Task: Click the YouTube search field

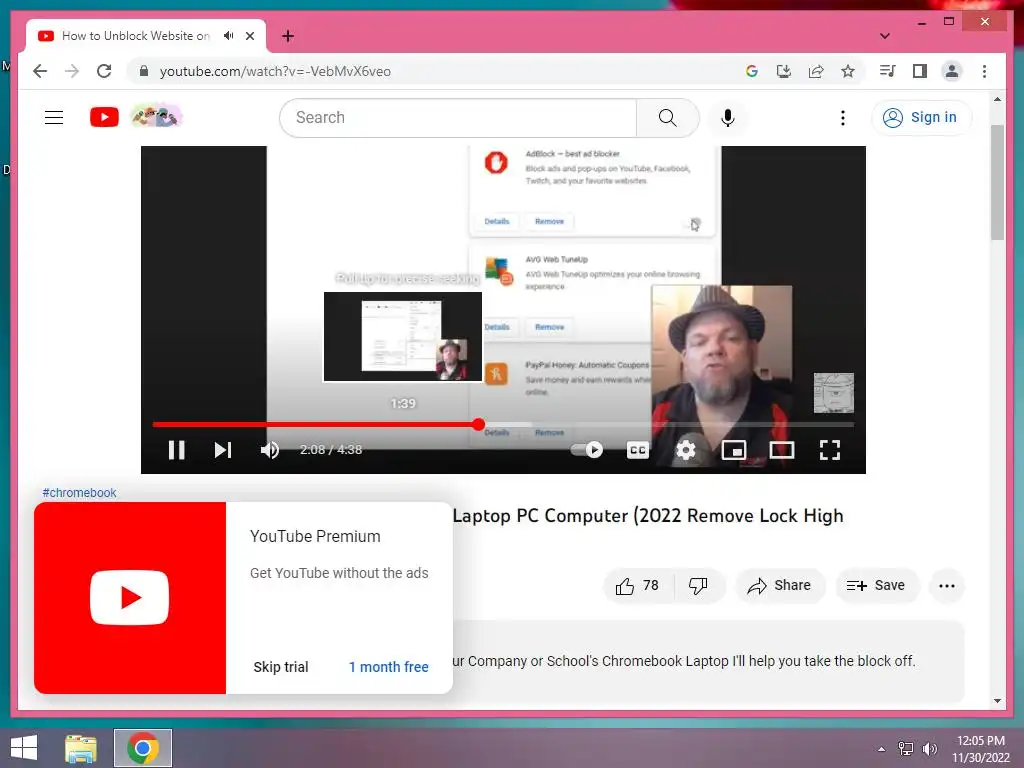Action: [458, 118]
